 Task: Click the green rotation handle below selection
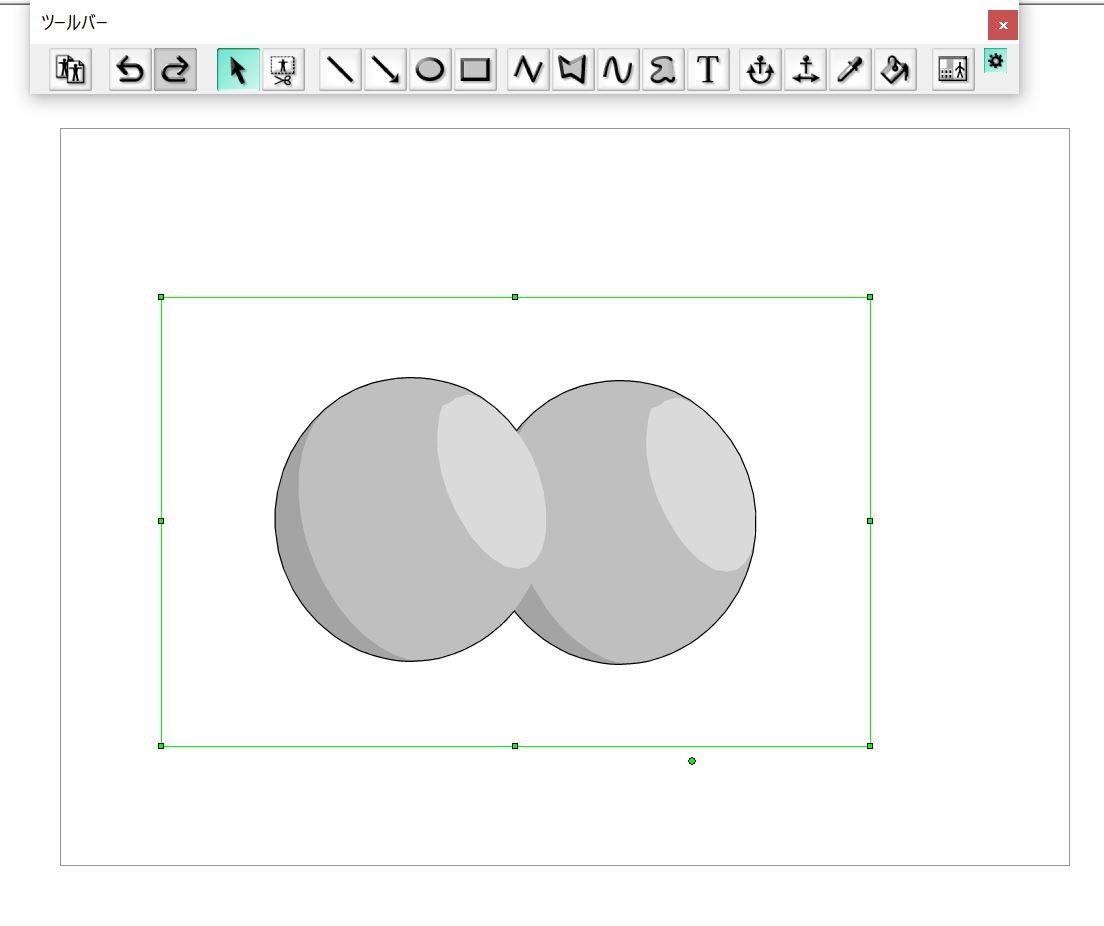pos(692,761)
